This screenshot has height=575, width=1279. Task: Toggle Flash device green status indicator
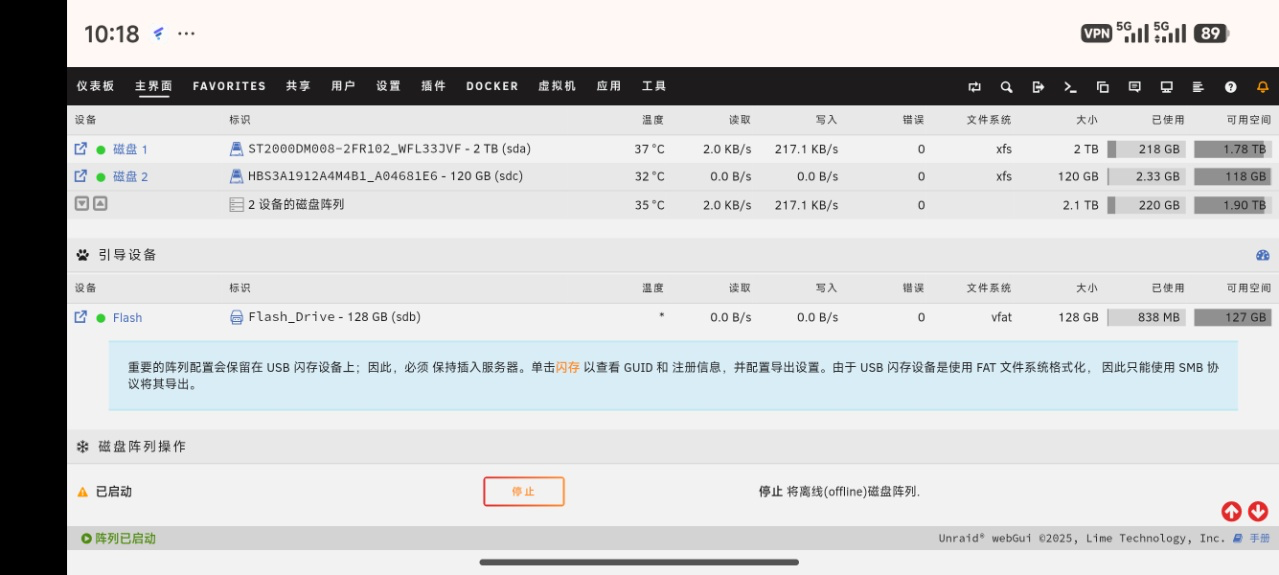tap(101, 318)
